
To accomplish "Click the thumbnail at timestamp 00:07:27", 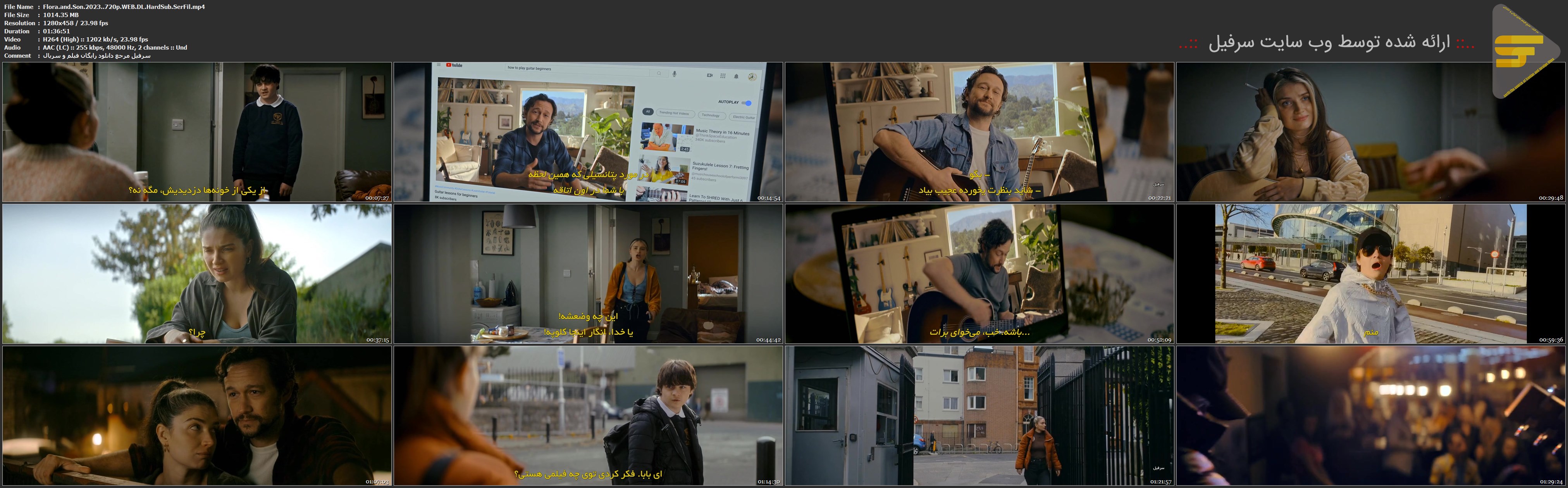I will [197, 132].
